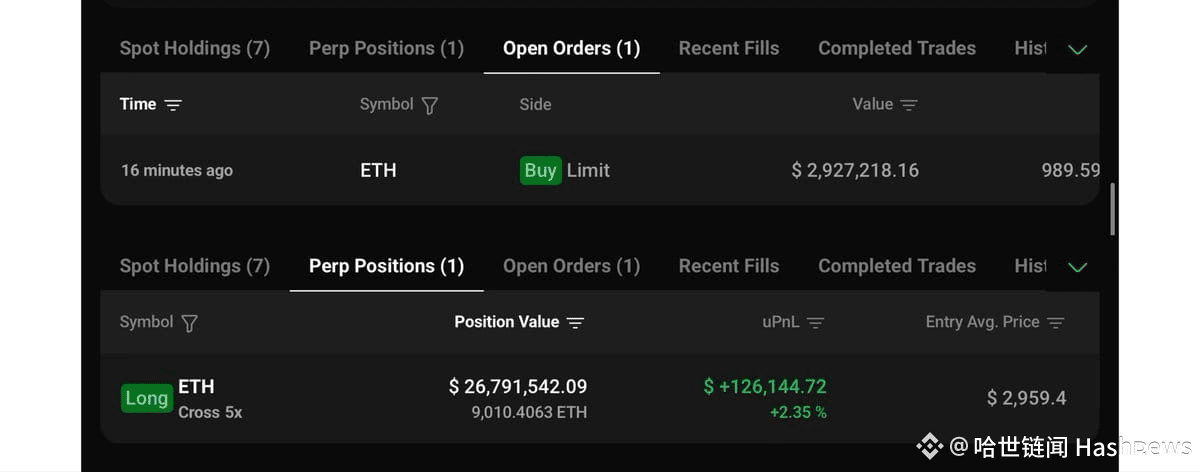Click the sort icon beside uPnL

(x=816, y=323)
